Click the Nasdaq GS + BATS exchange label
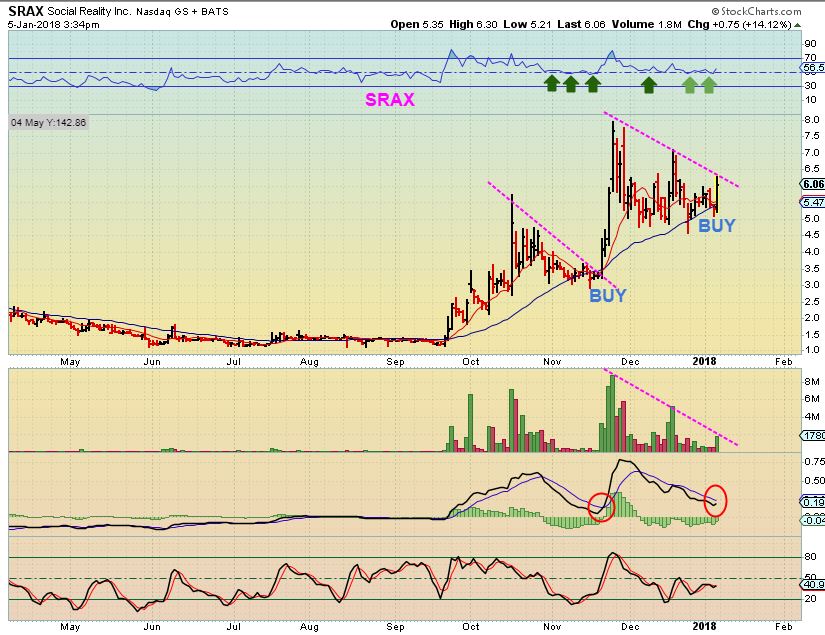 click(x=183, y=12)
